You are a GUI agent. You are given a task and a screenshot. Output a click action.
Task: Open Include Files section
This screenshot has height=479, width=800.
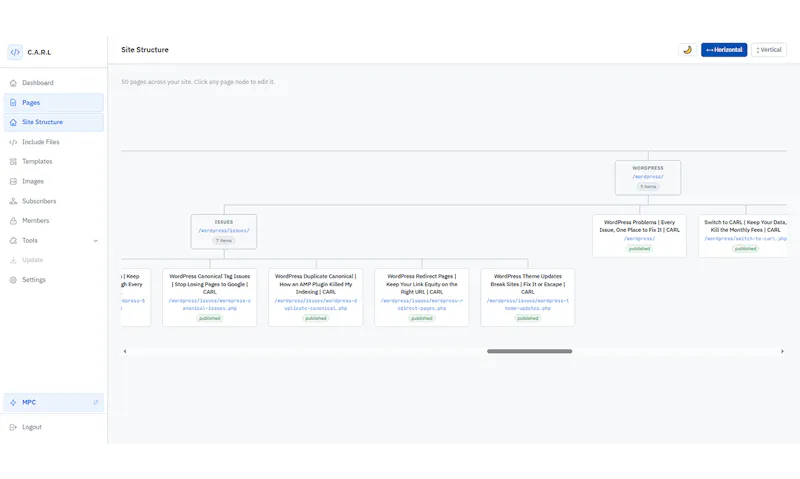[x=54, y=142]
